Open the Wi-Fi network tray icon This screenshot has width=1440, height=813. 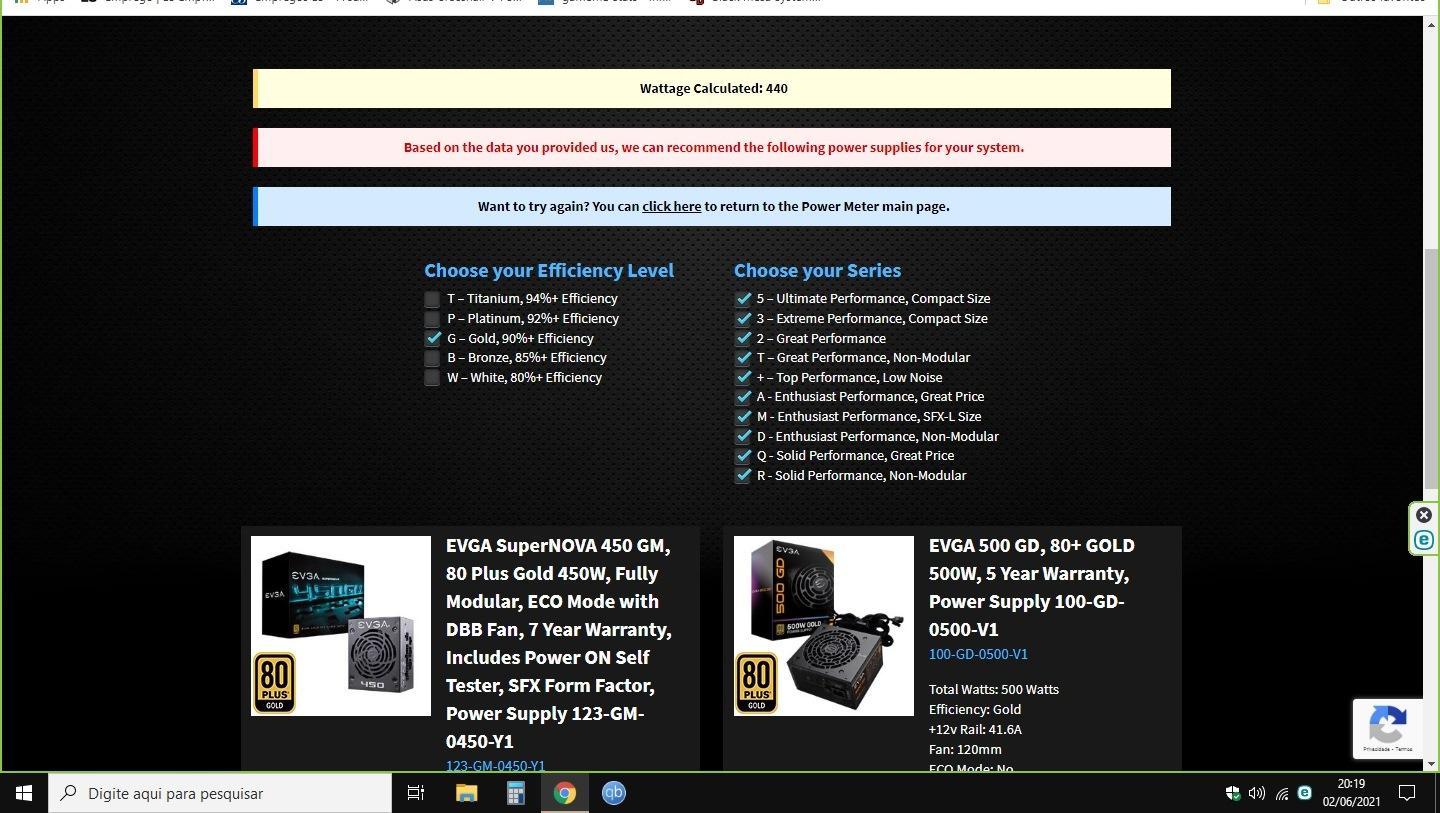[1282, 794]
